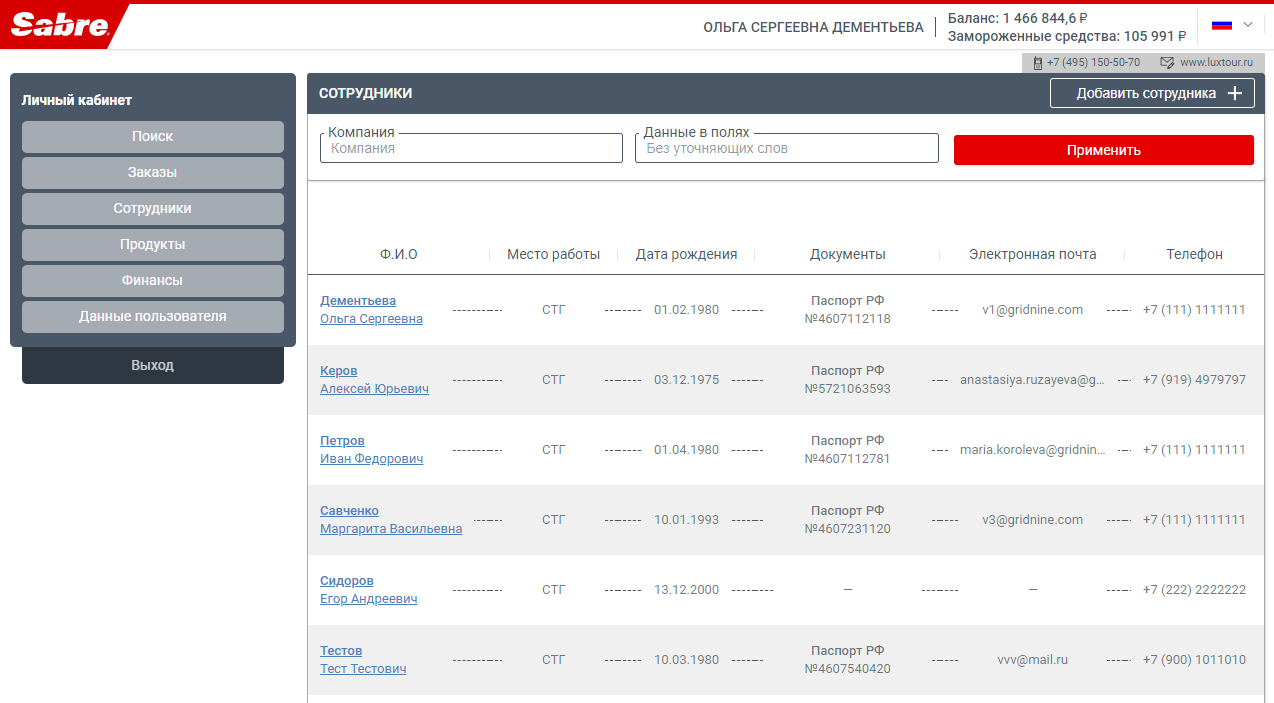Open the Поиск menu item
This screenshot has height=703, width=1274.
coord(152,137)
